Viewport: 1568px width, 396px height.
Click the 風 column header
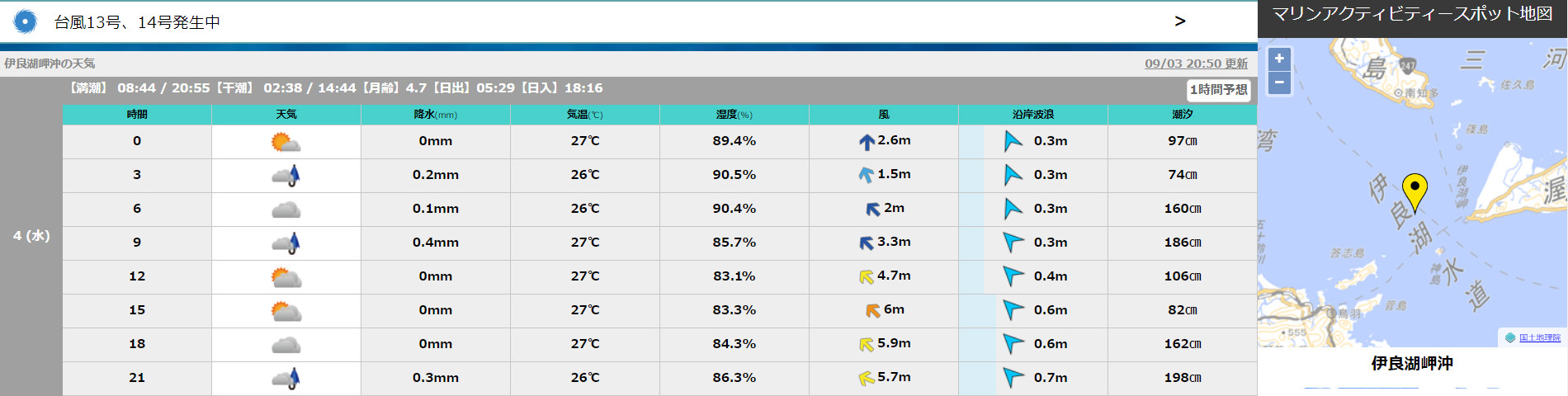(x=884, y=115)
